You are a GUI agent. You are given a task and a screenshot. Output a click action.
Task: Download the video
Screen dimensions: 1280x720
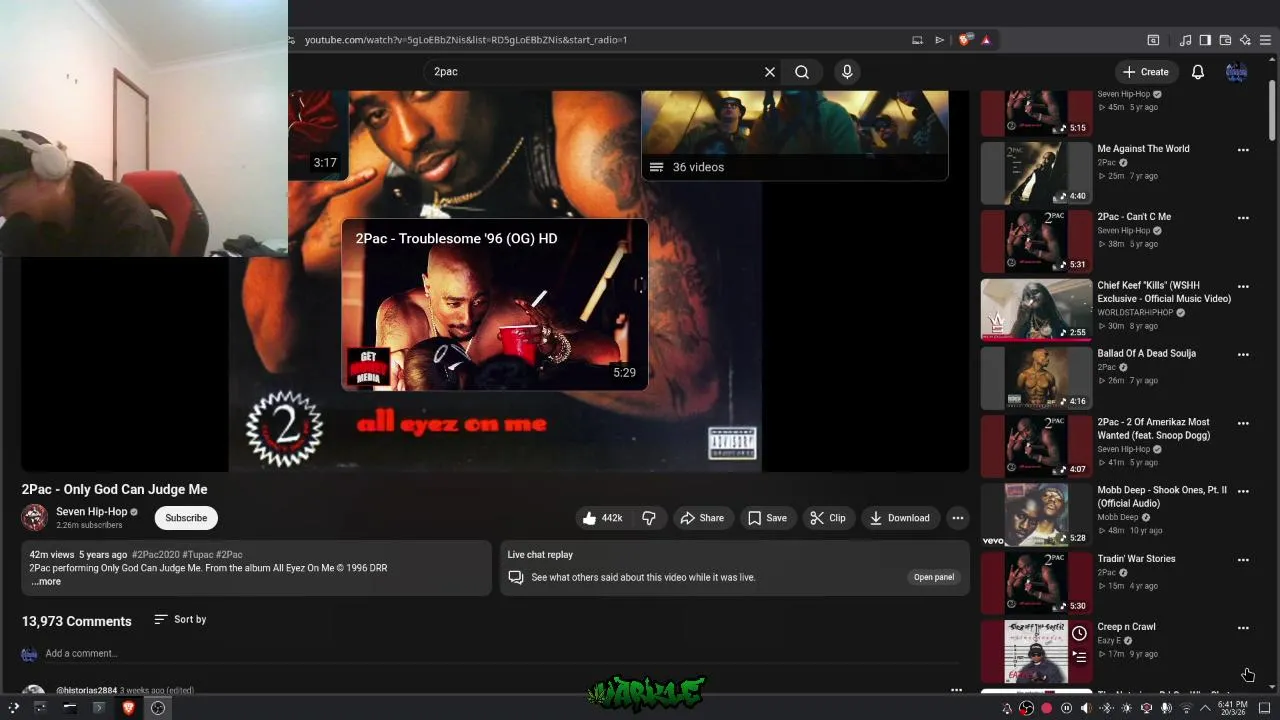pyautogui.click(x=900, y=518)
